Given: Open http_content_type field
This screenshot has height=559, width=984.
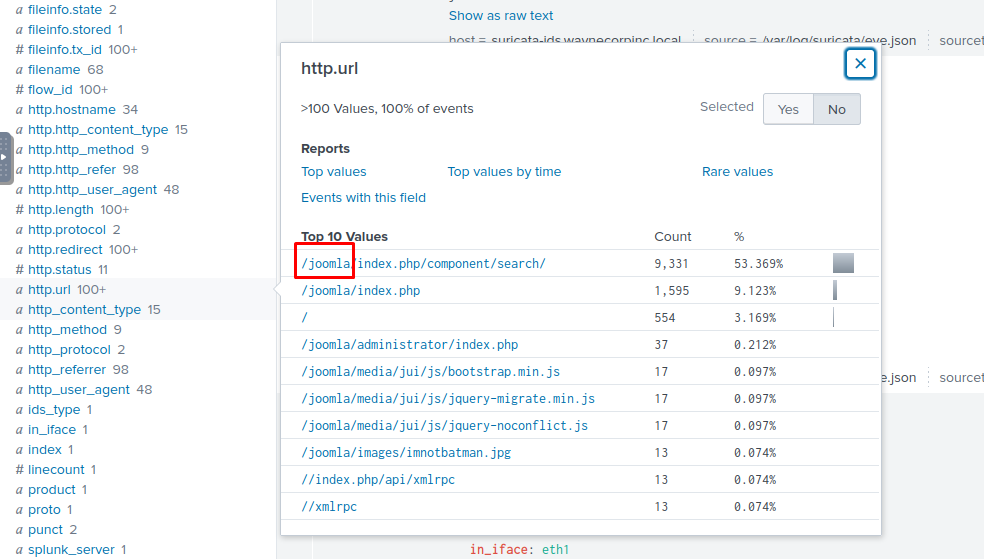Looking at the screenshot, I should click(x=84, y=310).
